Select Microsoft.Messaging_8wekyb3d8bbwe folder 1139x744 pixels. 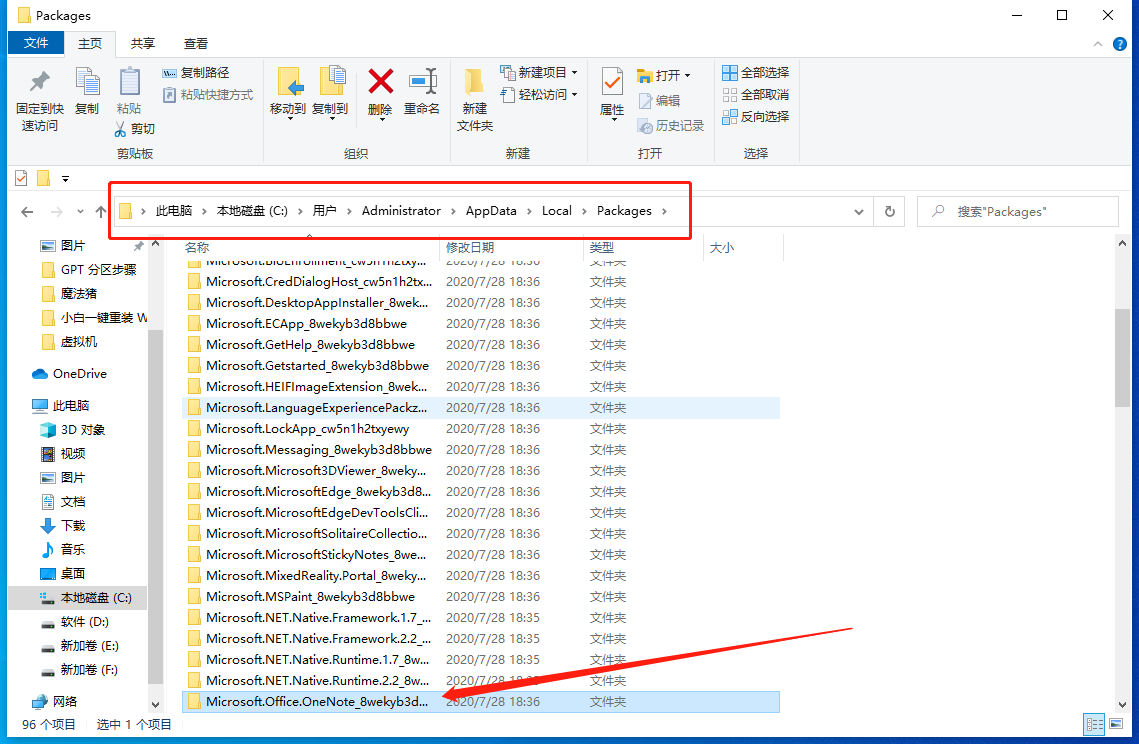click(480, 450)
